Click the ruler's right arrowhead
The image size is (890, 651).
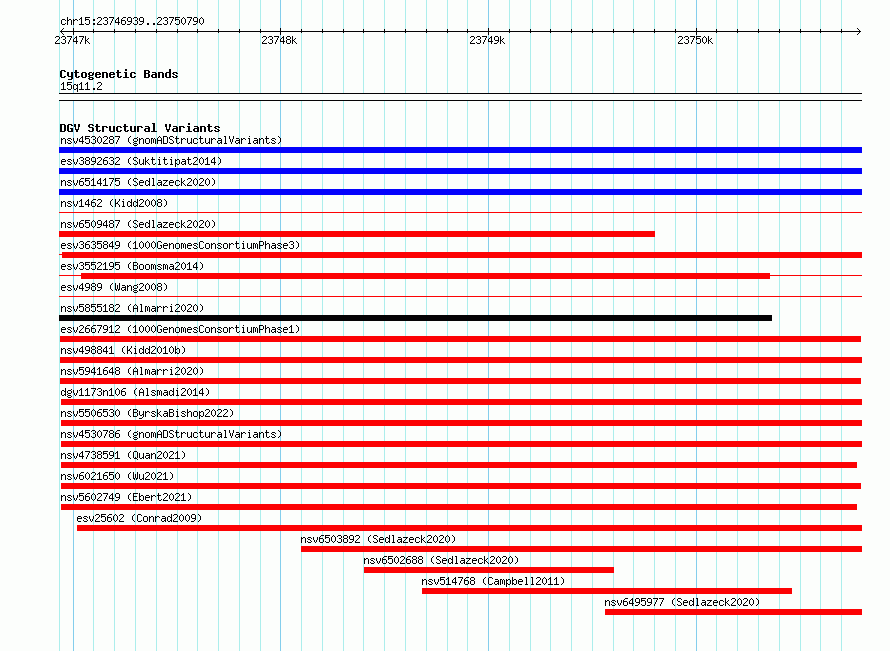click(x=859, y=31)
